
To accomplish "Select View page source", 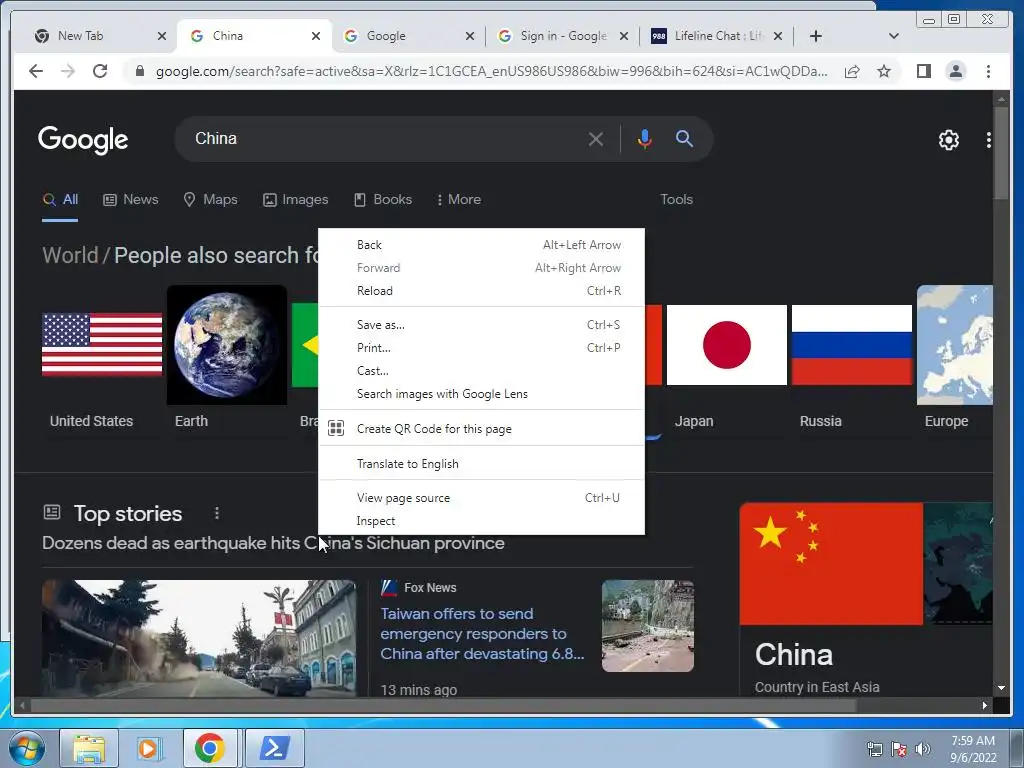I will pos(481,498).
